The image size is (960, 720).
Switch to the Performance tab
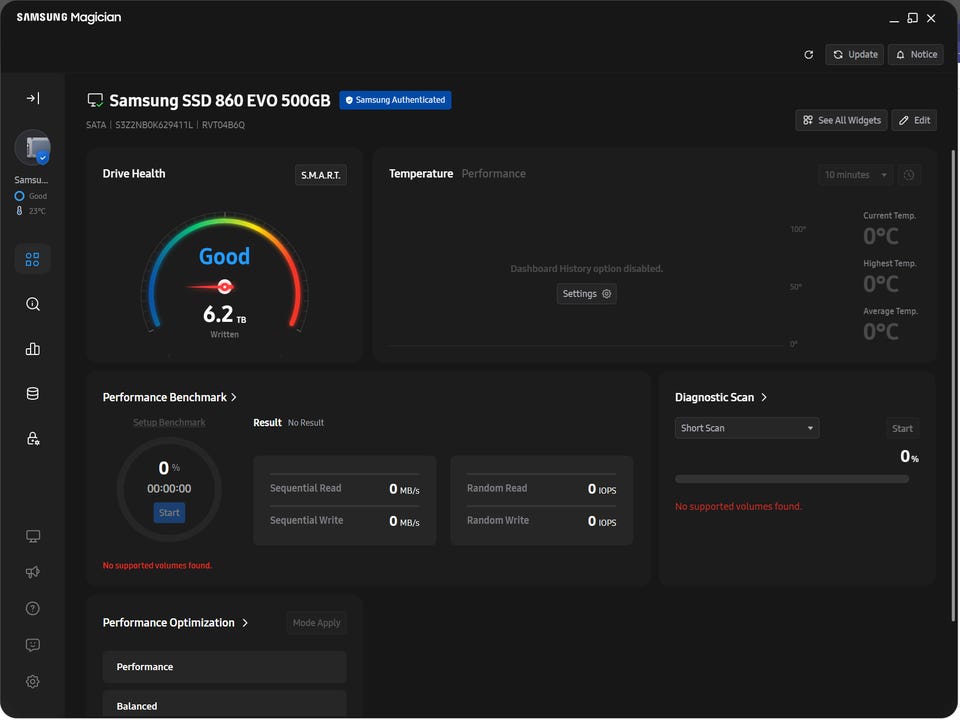[493, 174]
